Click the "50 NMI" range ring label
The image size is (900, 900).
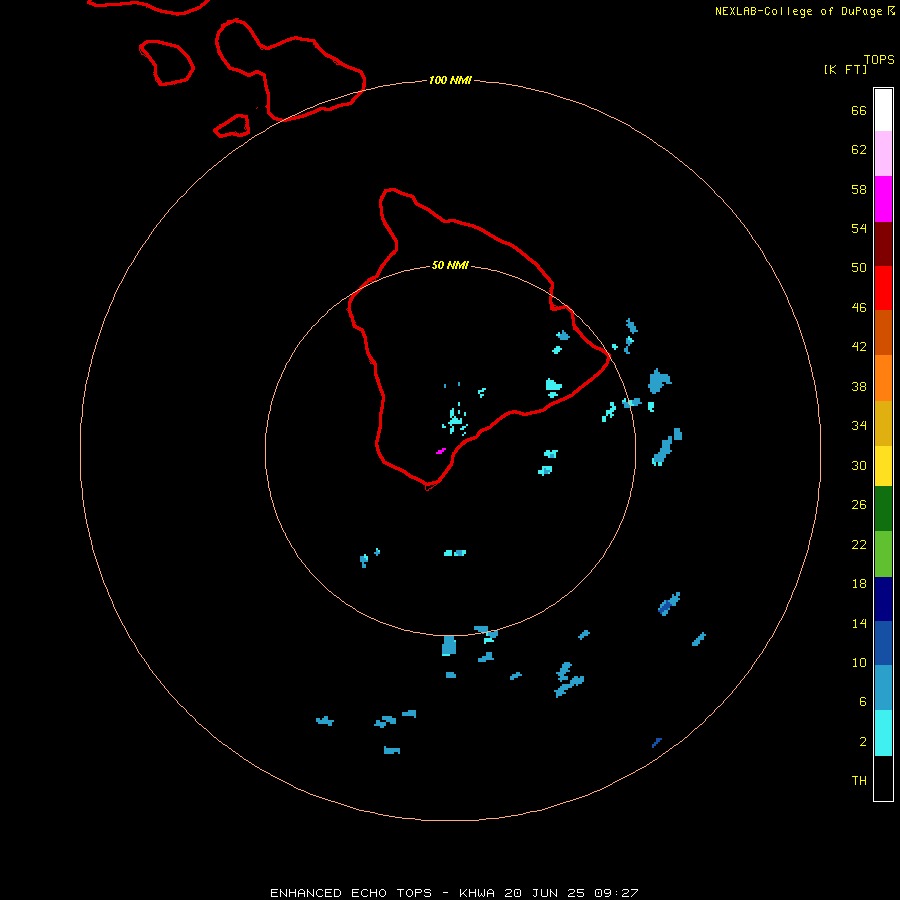pos(450,265)
